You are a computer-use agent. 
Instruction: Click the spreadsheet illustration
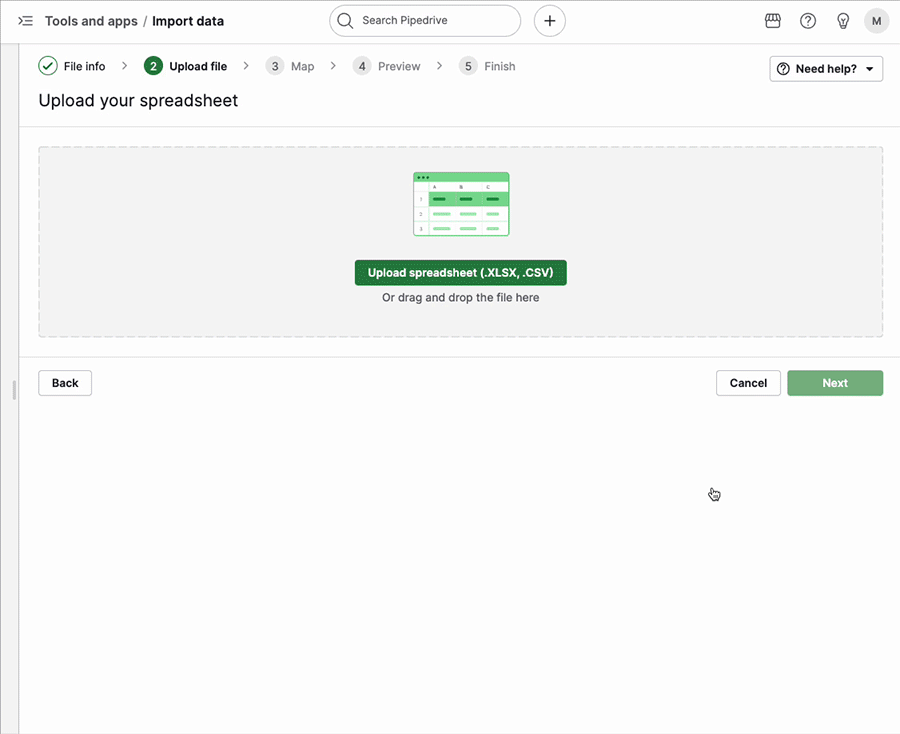[x=461, y=204]
